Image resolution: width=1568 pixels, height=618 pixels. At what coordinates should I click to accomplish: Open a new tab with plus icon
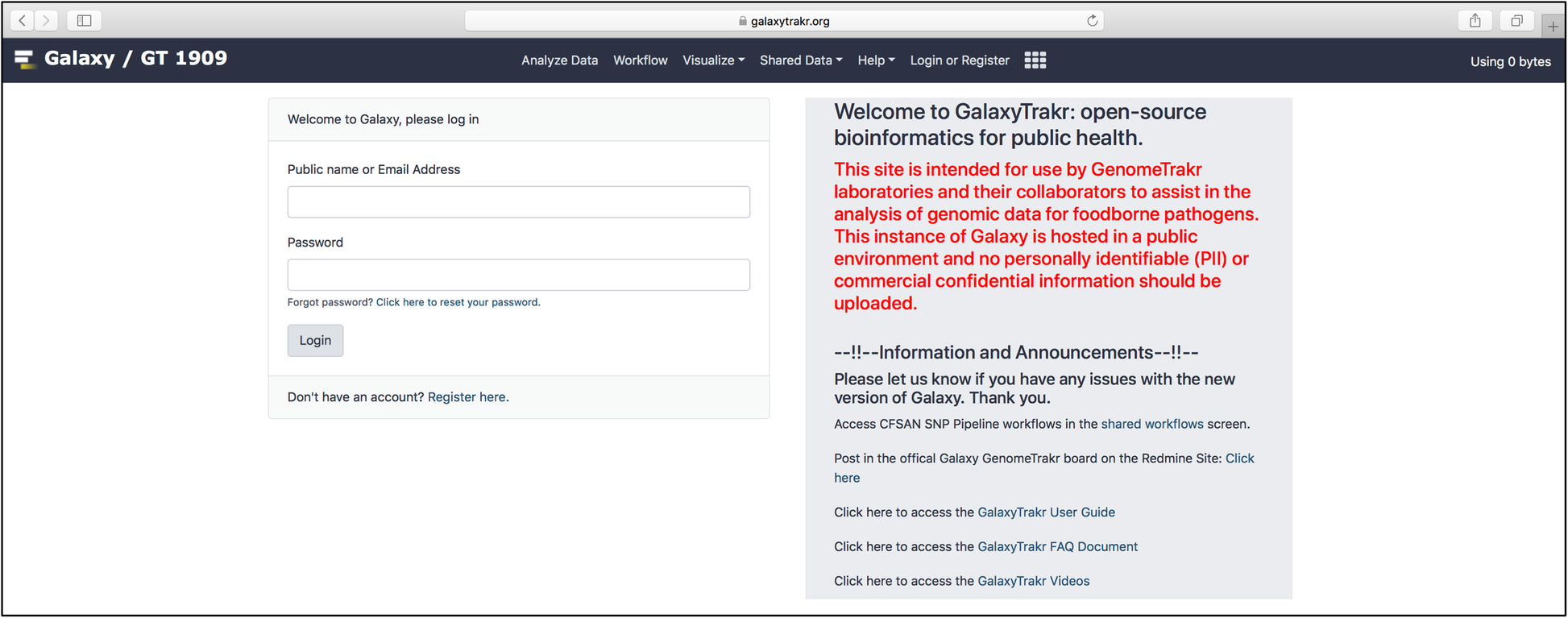coord(1553,26)
